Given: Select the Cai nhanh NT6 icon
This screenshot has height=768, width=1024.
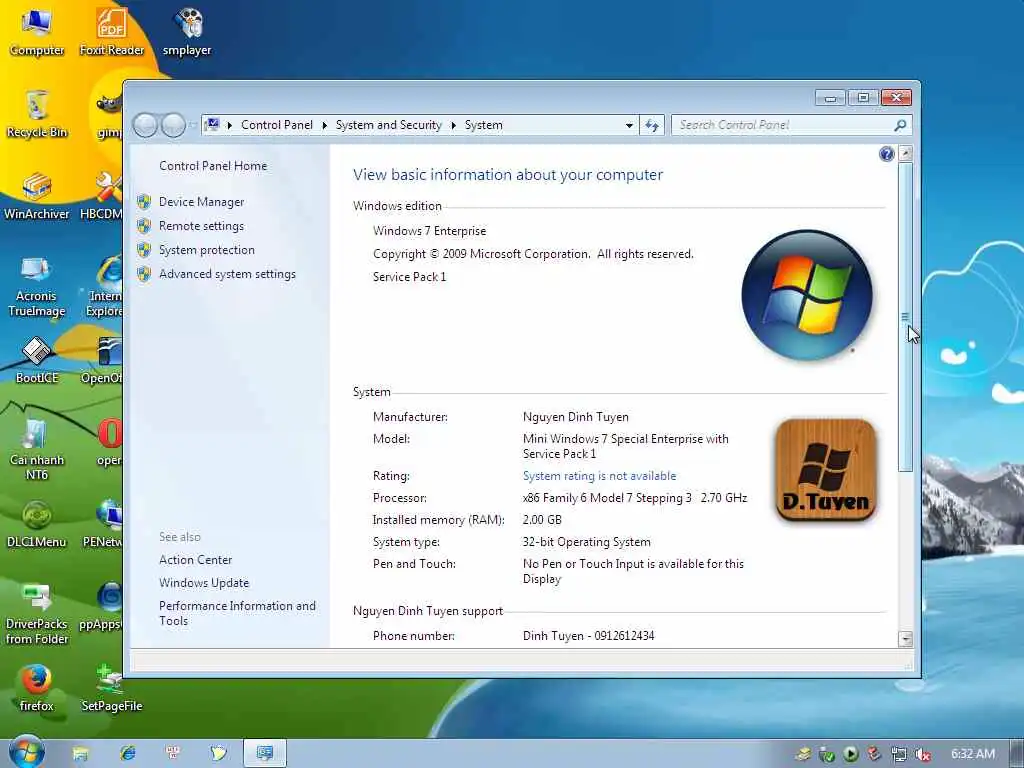Looking at the screenshot, I should [37, 449].
